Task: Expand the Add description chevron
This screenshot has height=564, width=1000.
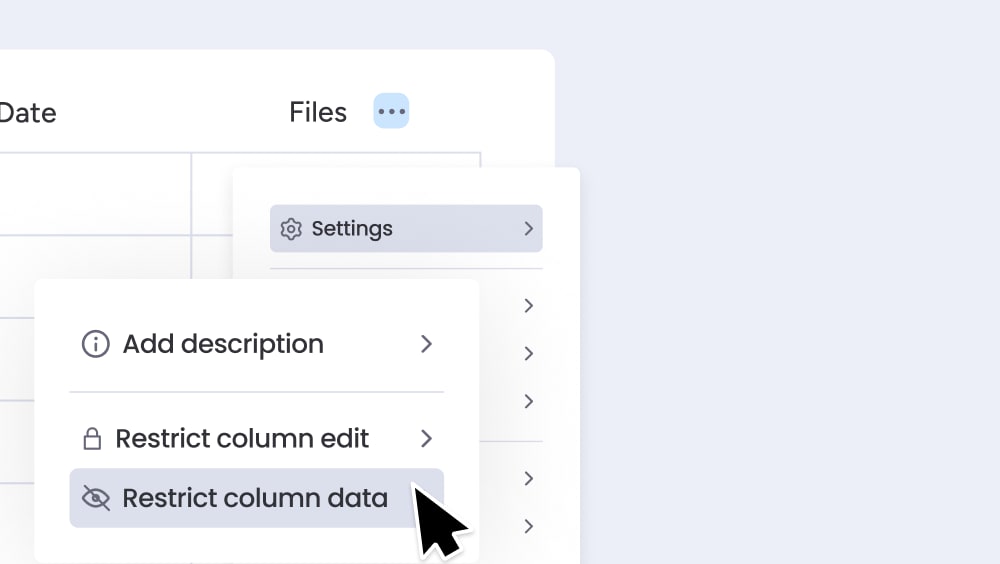Action: click(426, 344)
